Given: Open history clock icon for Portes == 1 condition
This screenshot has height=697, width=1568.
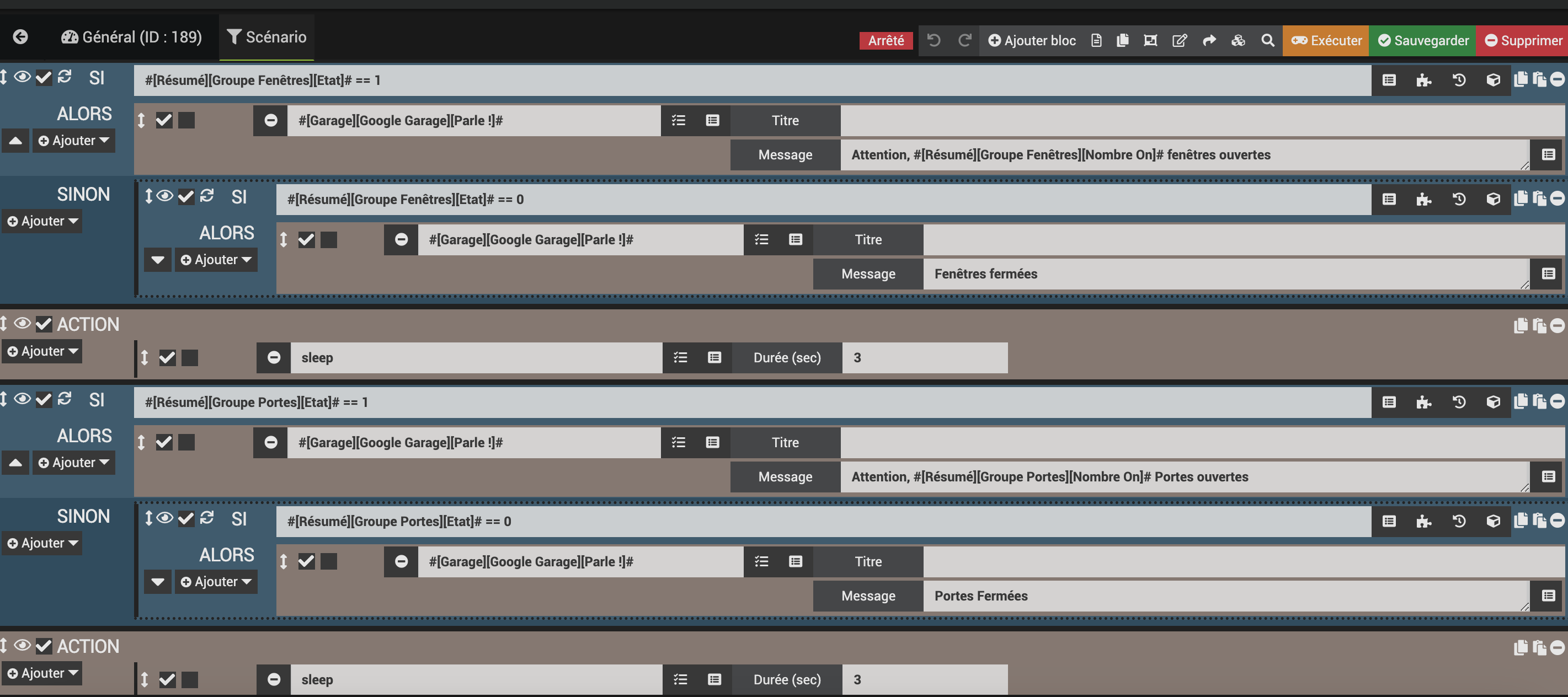Looking at the screenshot, I should (x=1458, y=402).
